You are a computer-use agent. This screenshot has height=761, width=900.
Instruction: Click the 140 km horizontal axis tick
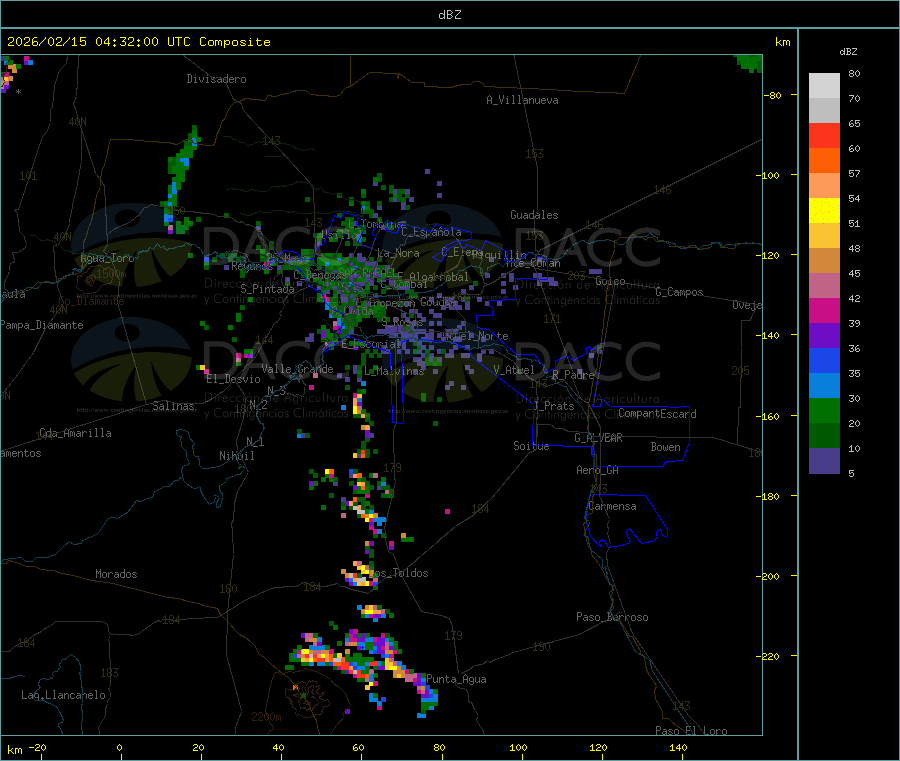click(x=678, y=748)
